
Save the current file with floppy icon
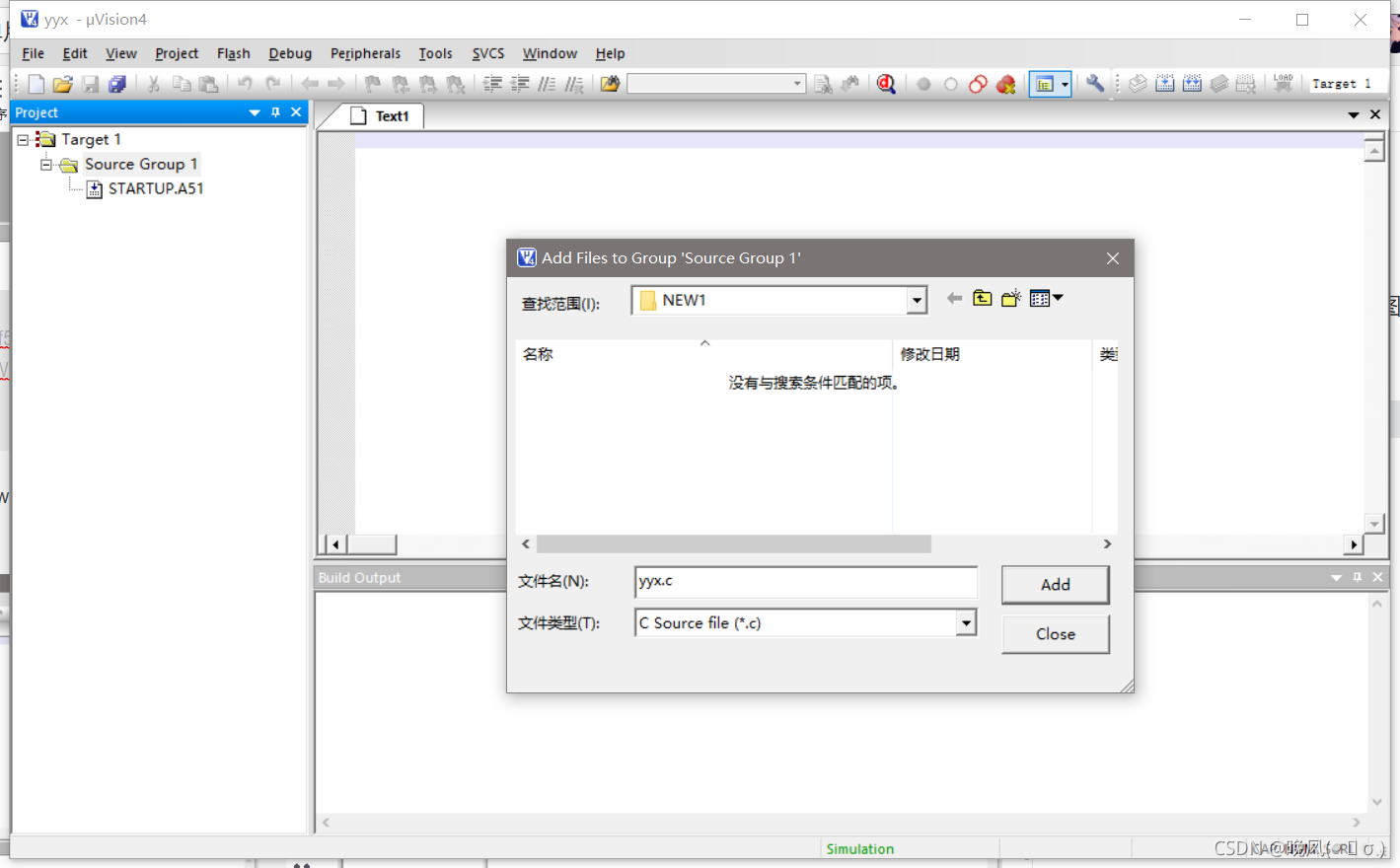pyautogui.click(x=90, y=85)
